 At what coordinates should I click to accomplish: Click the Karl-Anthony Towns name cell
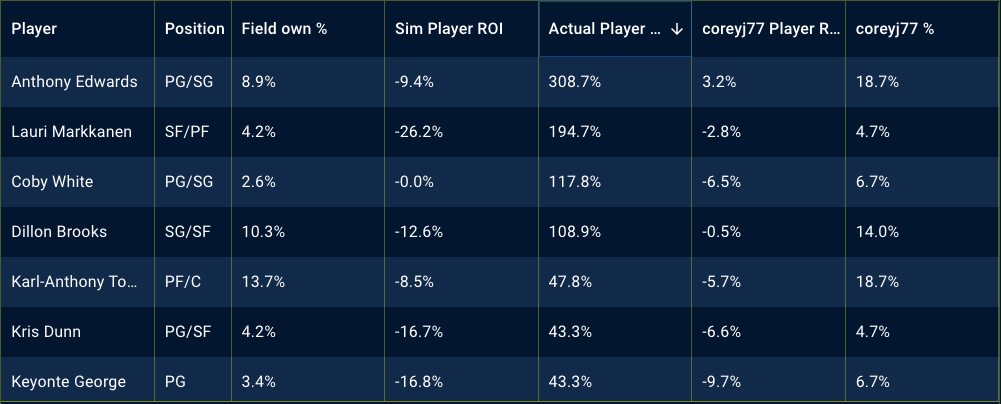72,282
